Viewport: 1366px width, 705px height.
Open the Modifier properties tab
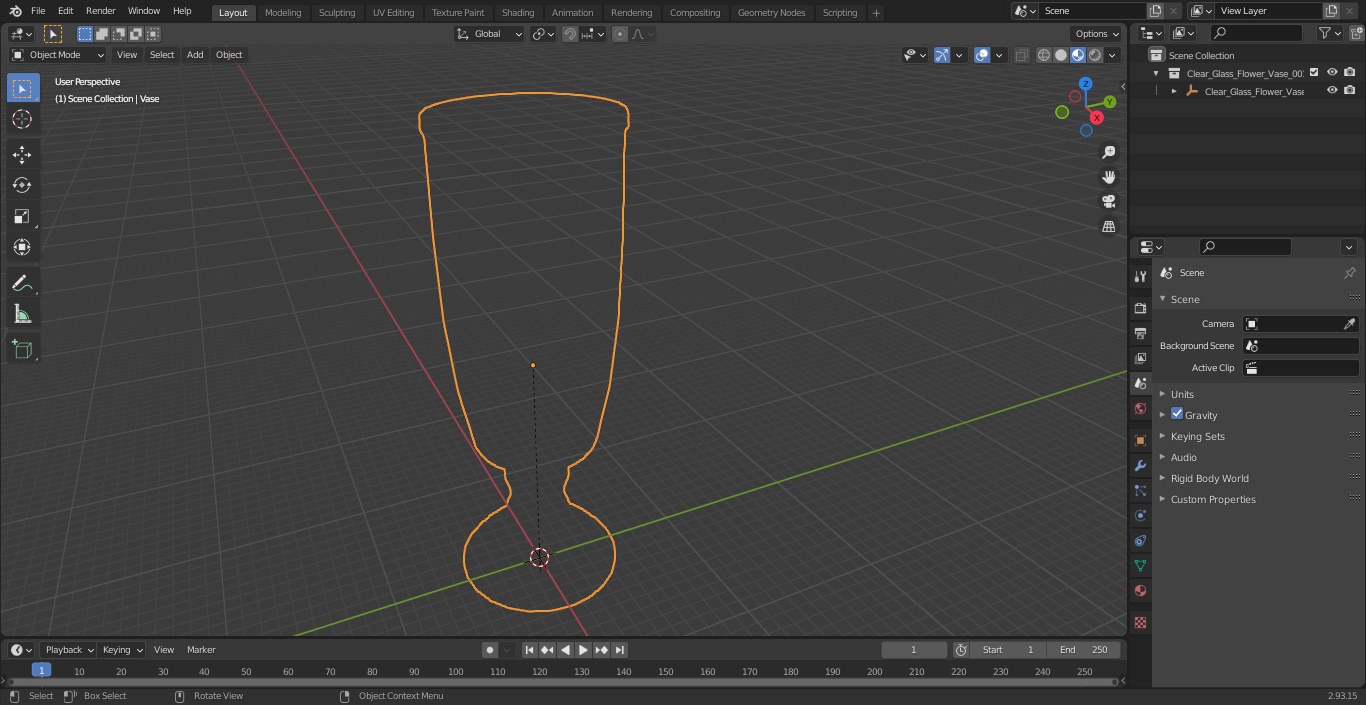1140,465
